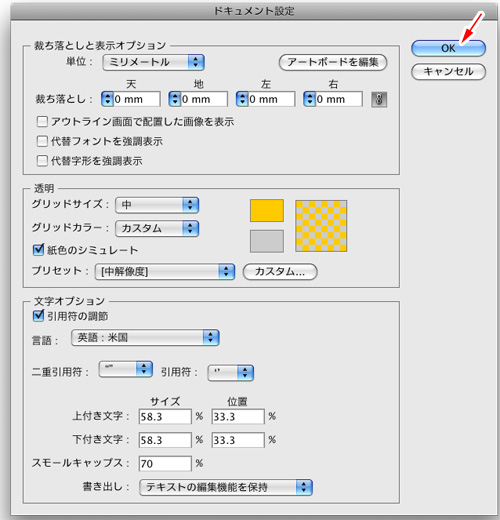Click the OK button
This screenshot has width=500, height=520.
(x=448, y=48)
